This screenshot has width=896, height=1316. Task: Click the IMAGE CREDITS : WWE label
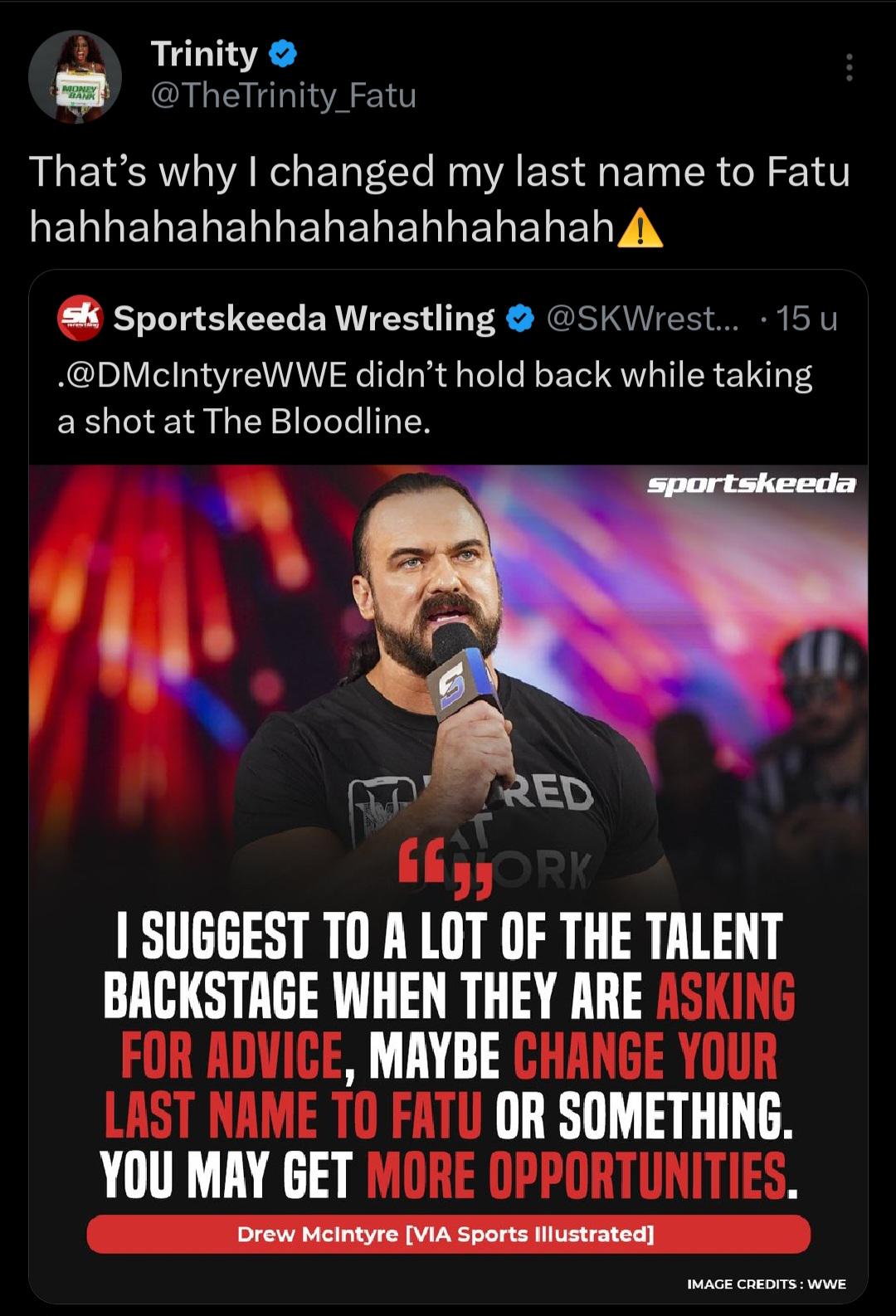coord(767,1284)
